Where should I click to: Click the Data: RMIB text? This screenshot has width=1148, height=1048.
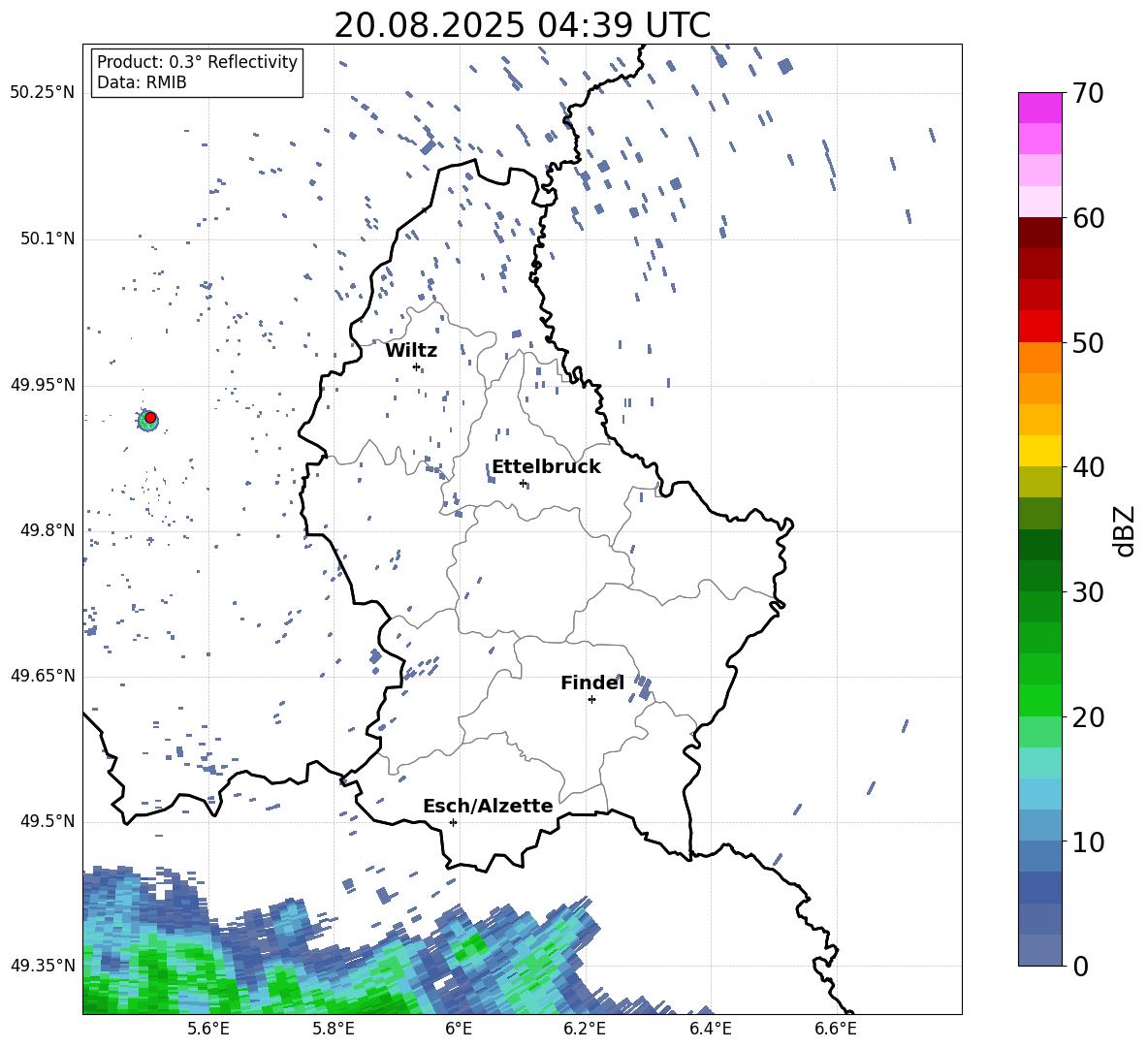tap(142, 82)
